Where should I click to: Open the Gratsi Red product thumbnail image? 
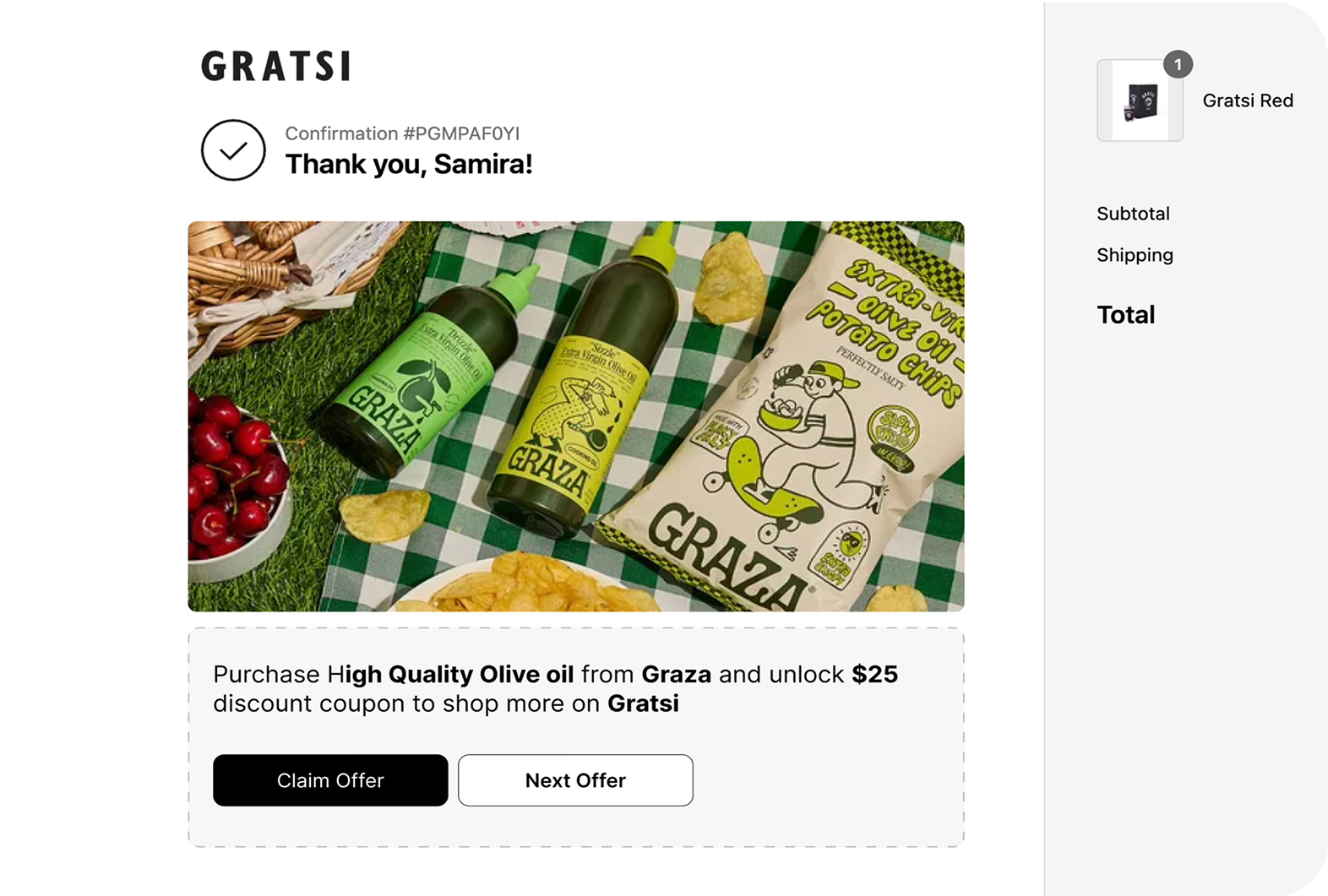tap(1140, 97)
